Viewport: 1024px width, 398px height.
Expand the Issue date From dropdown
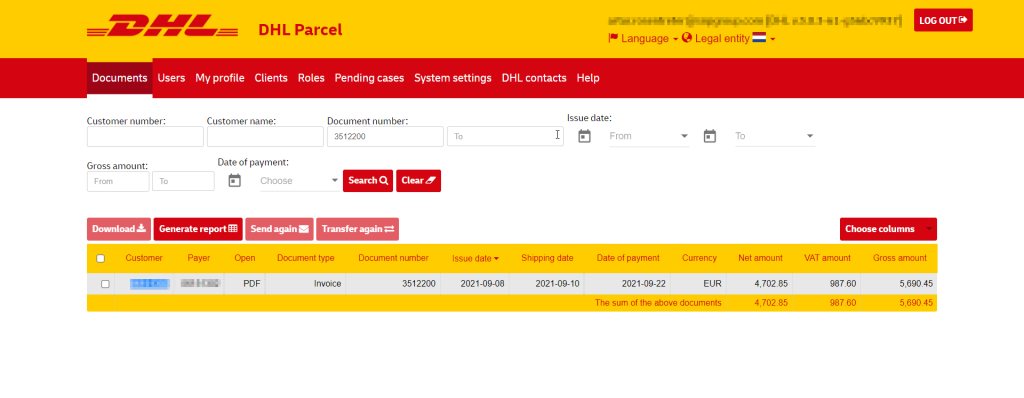(648, 136)
